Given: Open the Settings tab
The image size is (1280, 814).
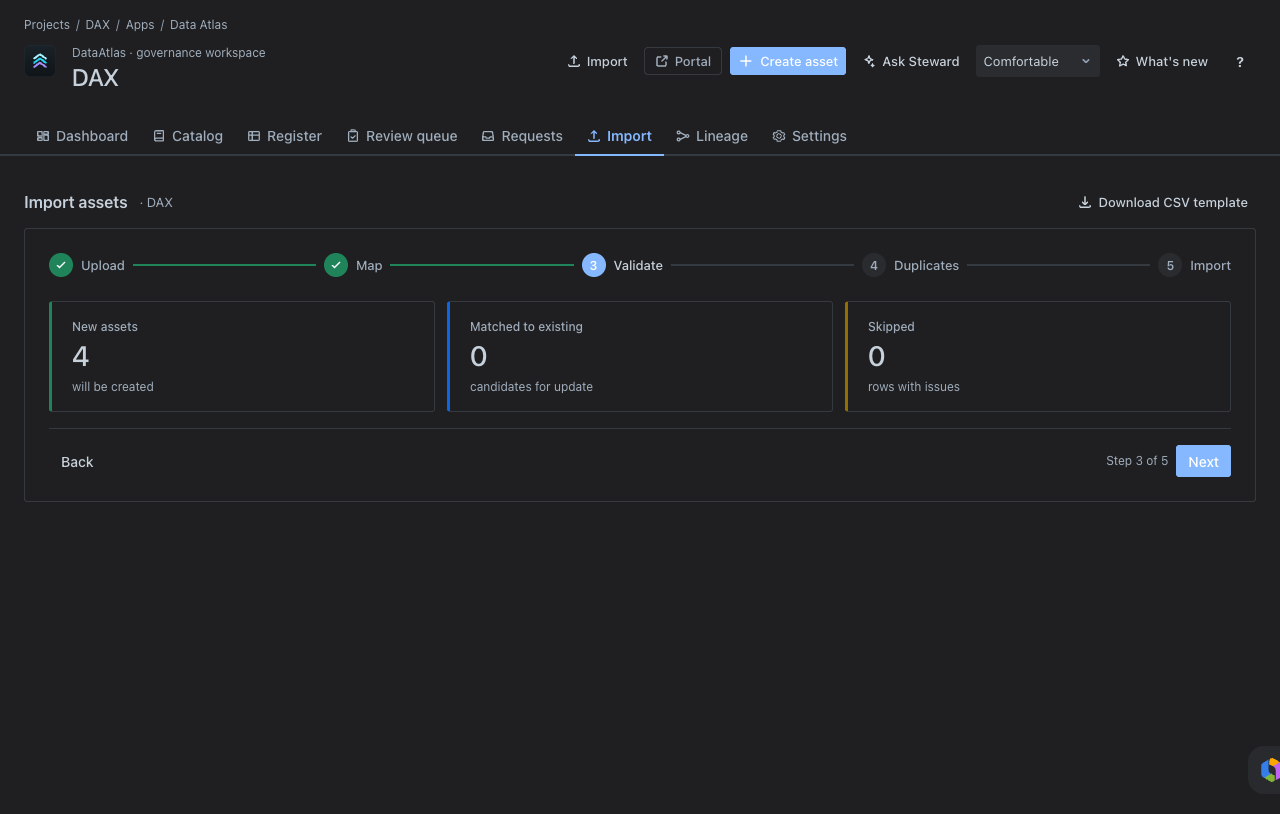Looking at the screenshot, I should pos(809,136).
